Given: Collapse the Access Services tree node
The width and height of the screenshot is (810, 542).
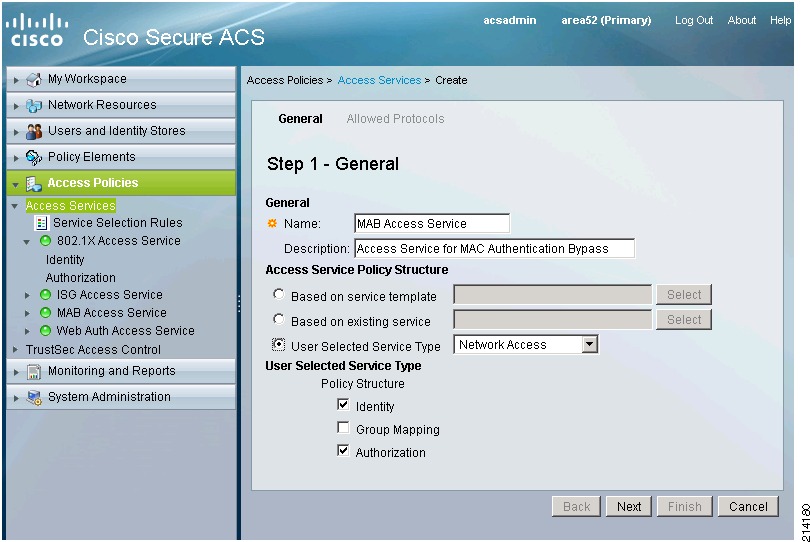Looking at the screenshot, I should tap(14, 206).
